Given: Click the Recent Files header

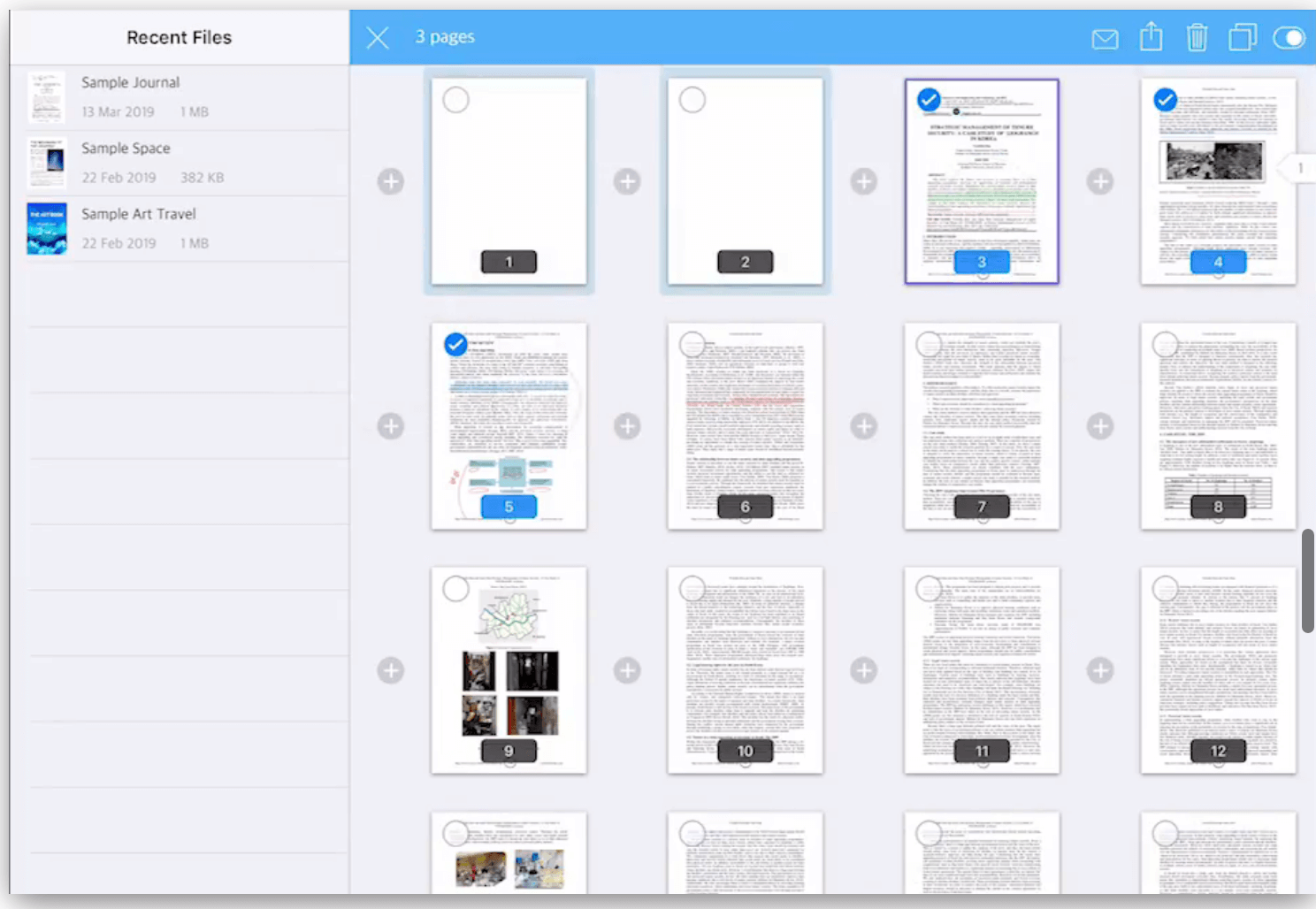Looking at the screenshot, I should tap(179, 37).
